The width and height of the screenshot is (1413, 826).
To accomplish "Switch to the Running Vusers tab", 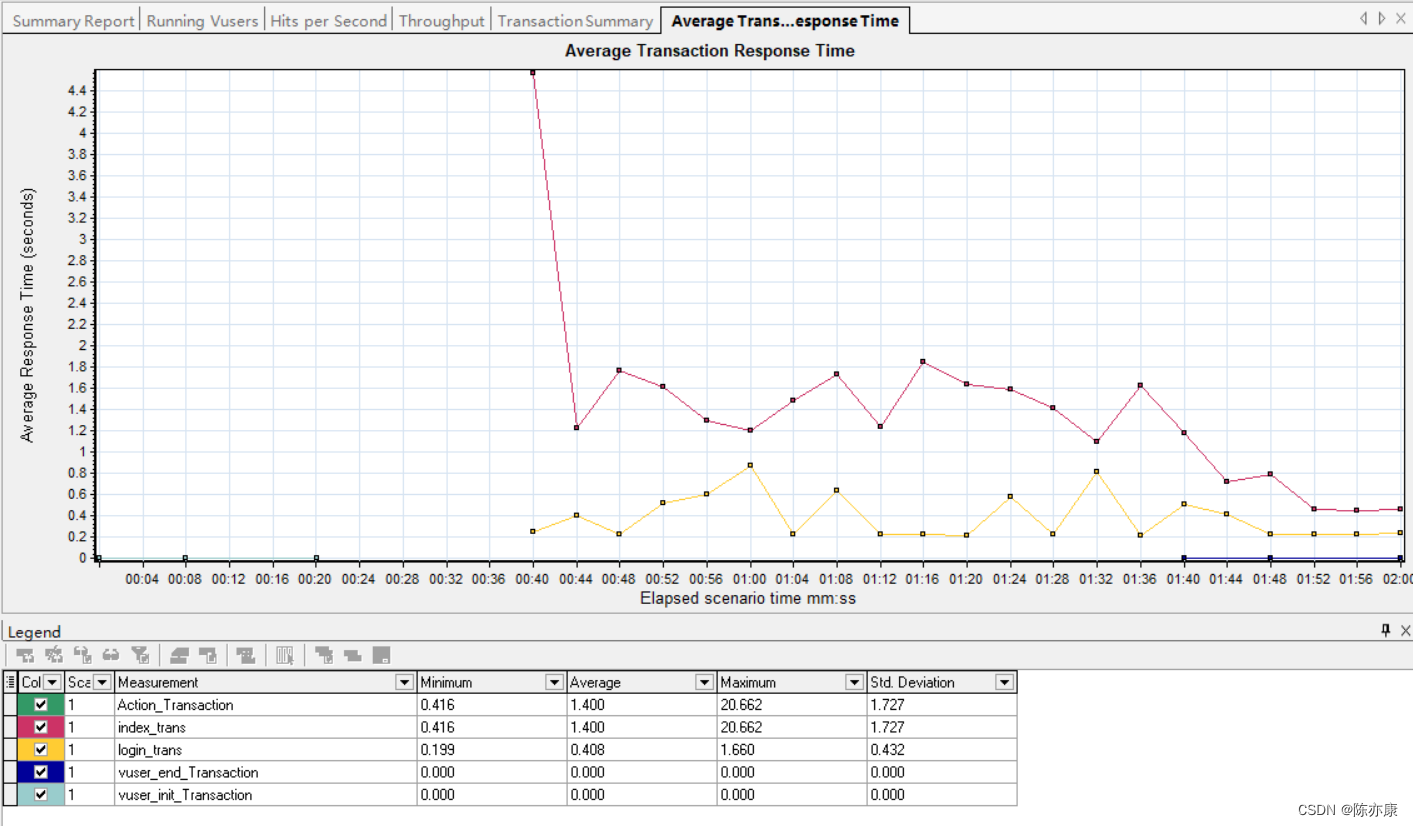I will (202, 21).
